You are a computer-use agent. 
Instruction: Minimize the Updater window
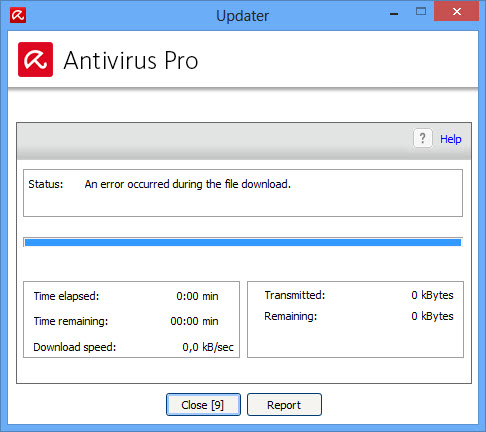coord(394,14)
